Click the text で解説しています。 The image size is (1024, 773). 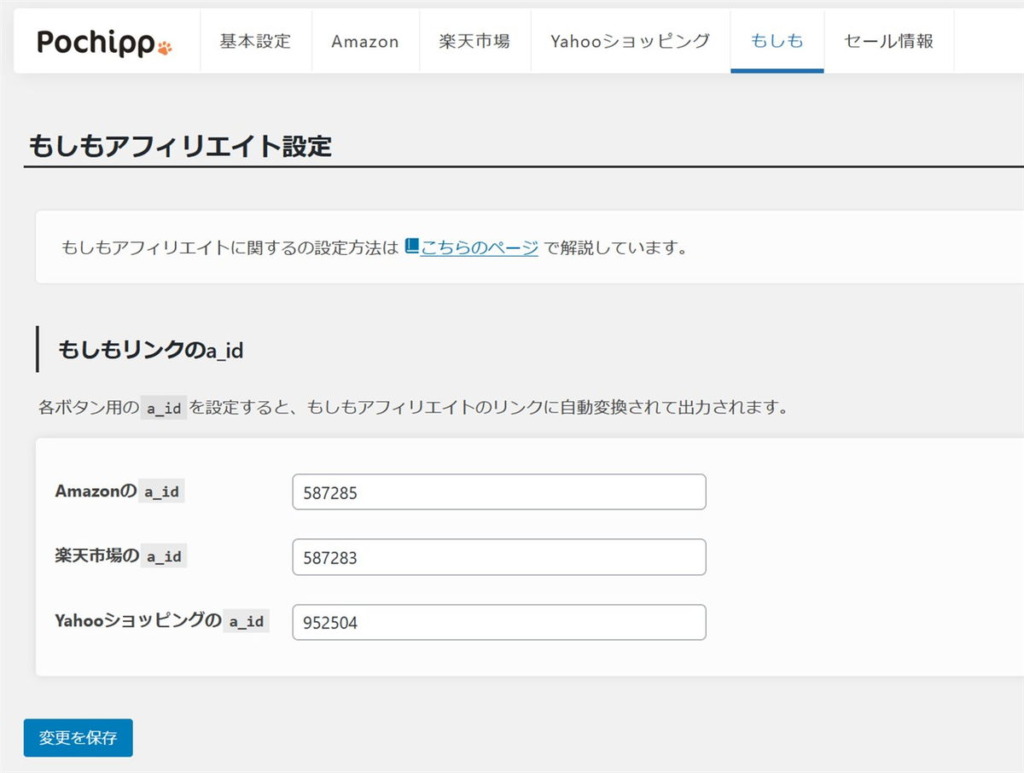pos(615,247)
